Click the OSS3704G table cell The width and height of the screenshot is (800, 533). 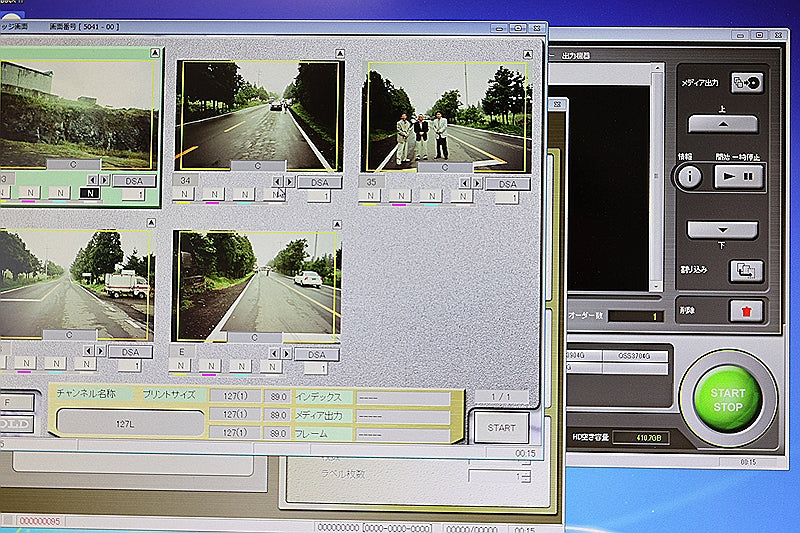coord(635,356)
